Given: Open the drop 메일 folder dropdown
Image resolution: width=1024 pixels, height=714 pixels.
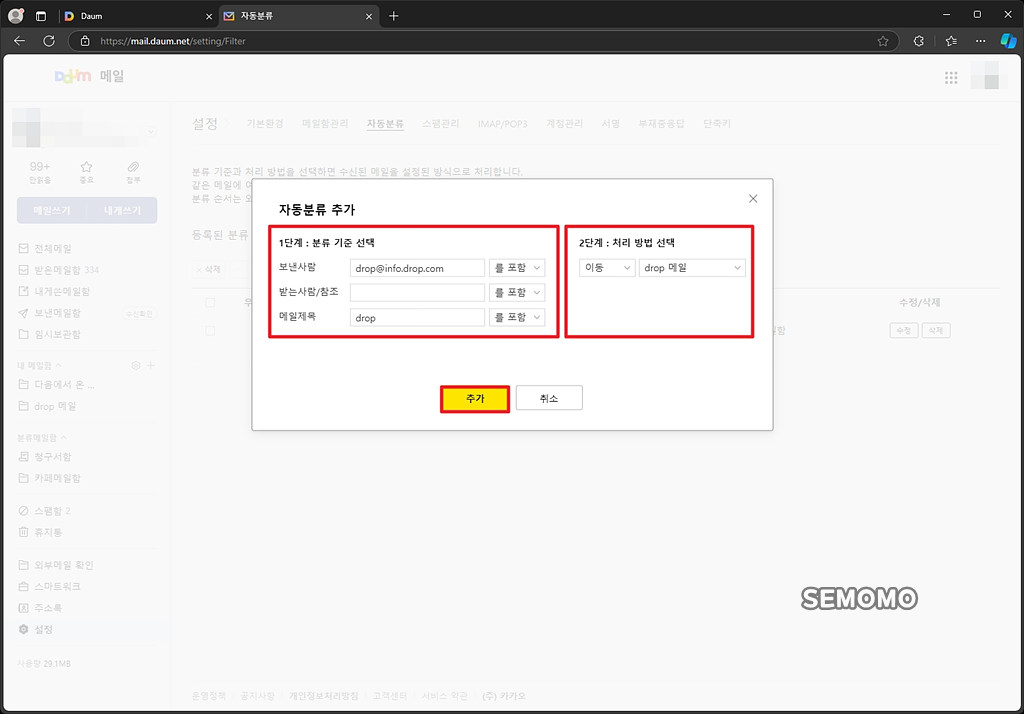Looking at the screenshot, I should point(692,268).
